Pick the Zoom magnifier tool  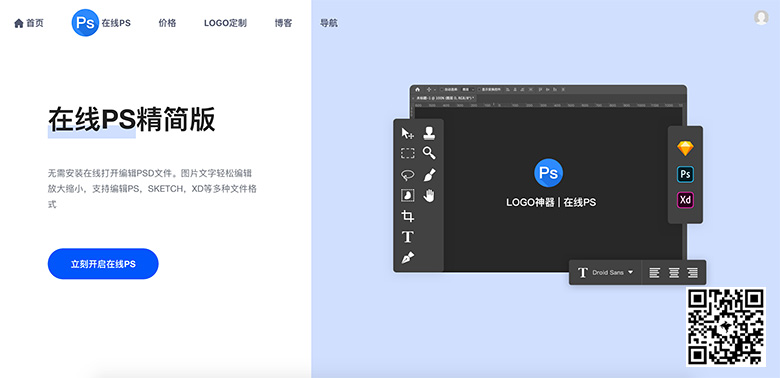coord(429,153)
